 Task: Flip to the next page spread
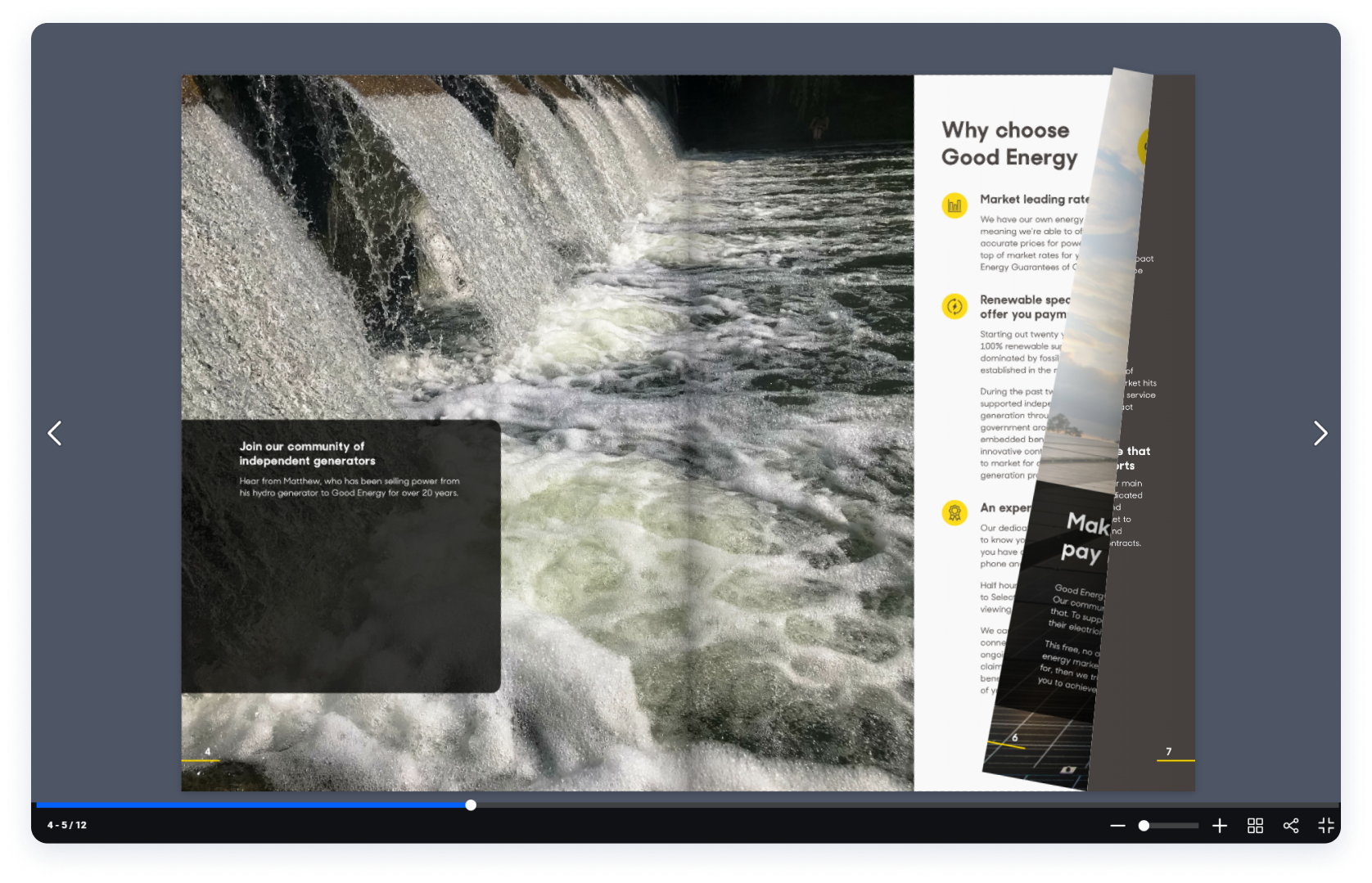(x=1320, y=433)
